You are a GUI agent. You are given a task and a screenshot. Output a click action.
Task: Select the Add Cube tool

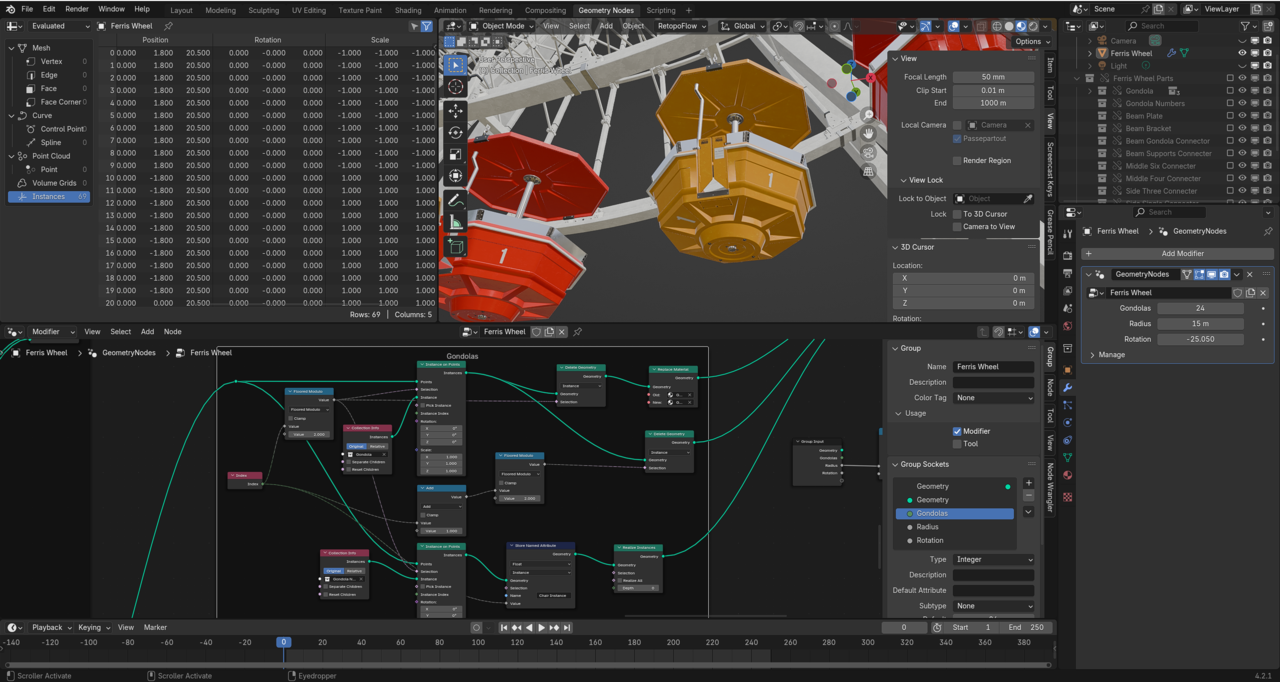[x=456, y=246]
